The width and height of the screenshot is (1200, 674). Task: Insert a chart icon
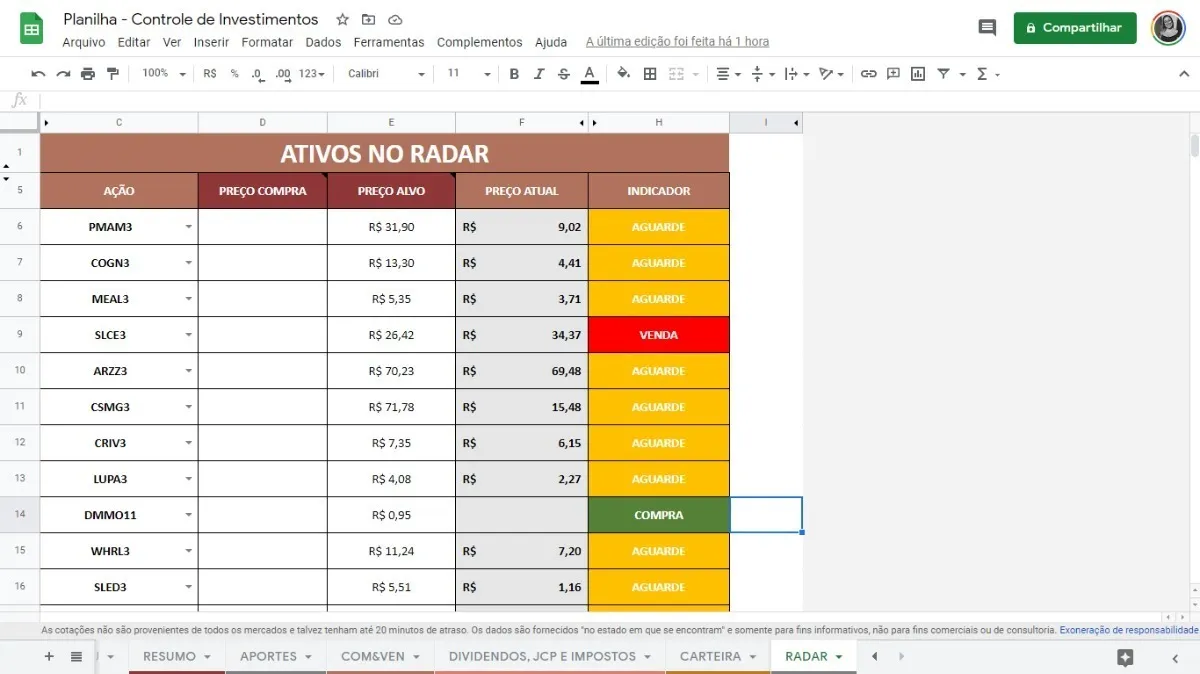(918, 74)
